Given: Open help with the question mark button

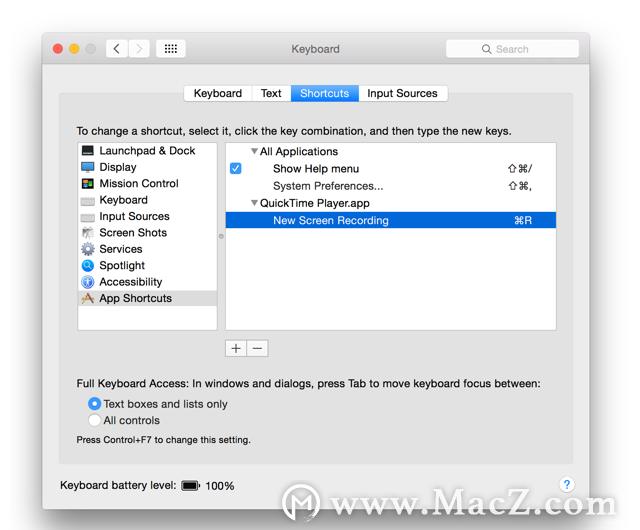Looking at the screenshot, I should (x=567, y=485).
